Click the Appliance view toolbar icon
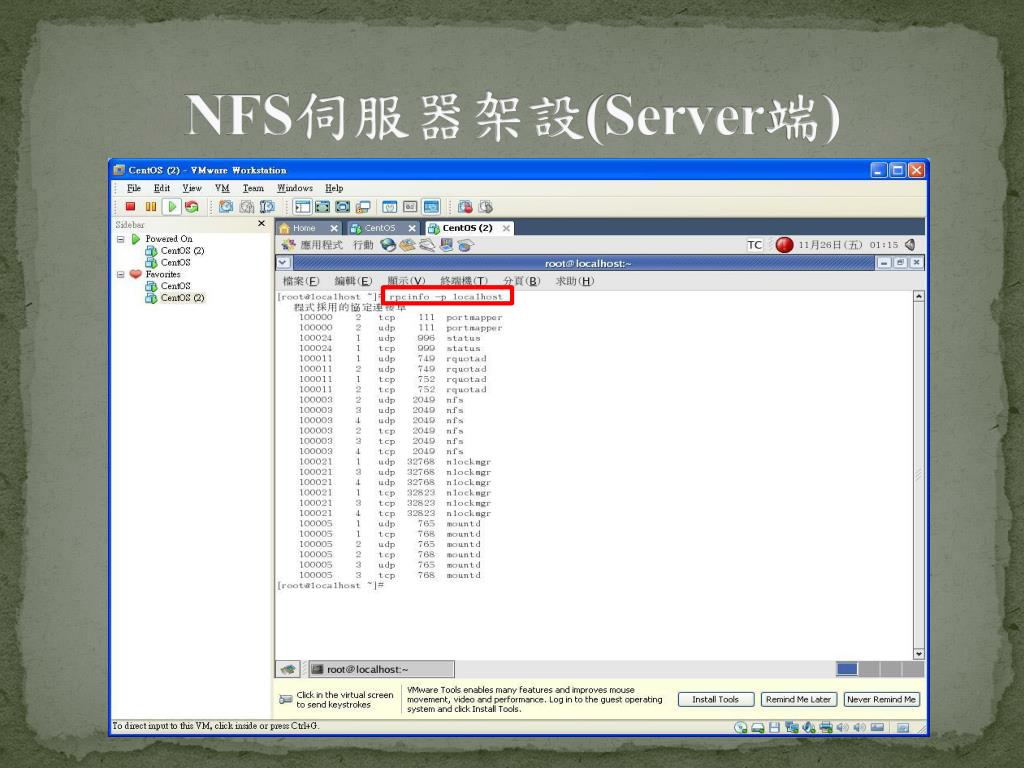Viewport: 1024px width, 768px height. [x=410, y=207]
